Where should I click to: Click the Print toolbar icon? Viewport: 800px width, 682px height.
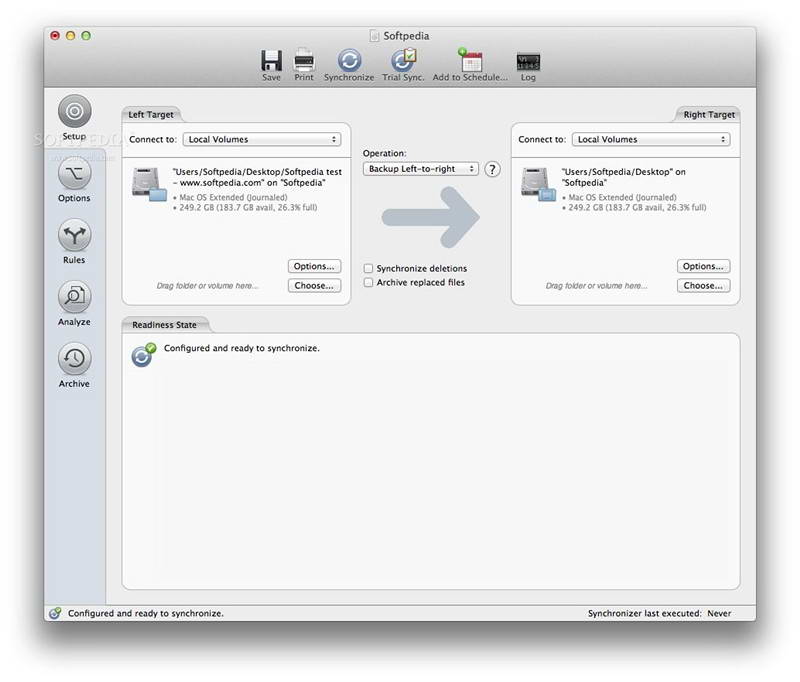304,61
